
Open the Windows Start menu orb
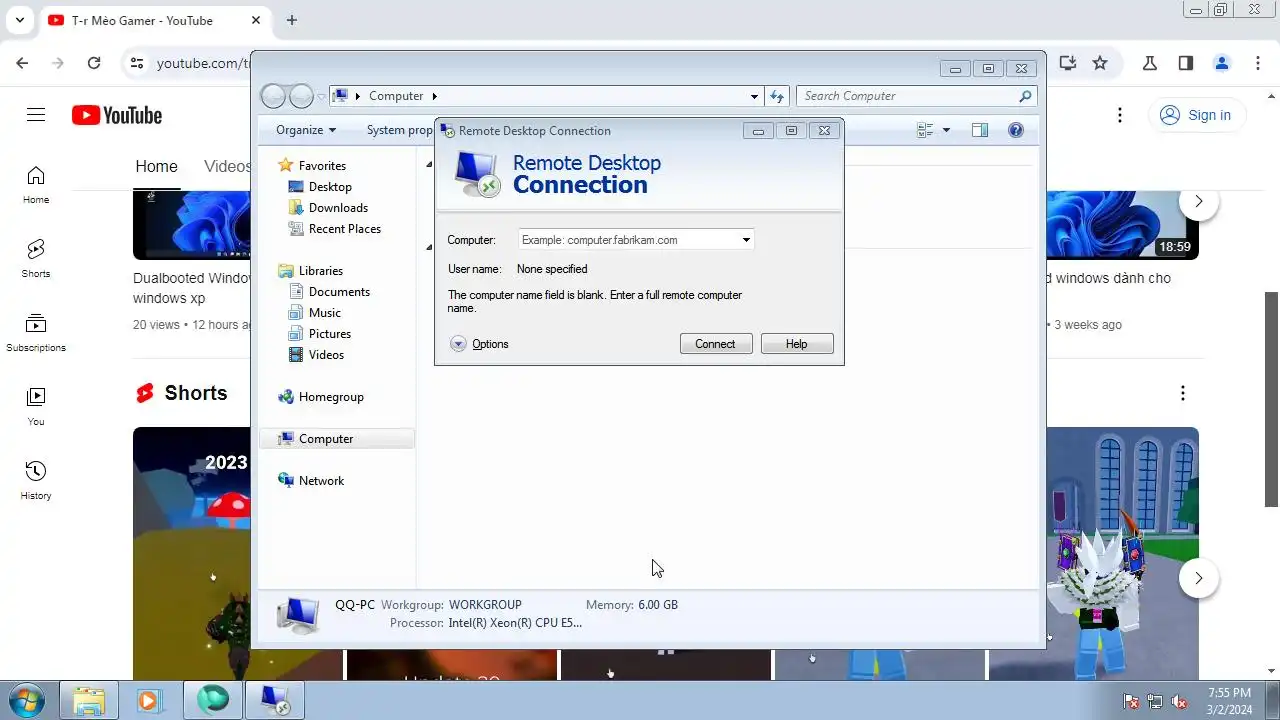pos(26,699)
